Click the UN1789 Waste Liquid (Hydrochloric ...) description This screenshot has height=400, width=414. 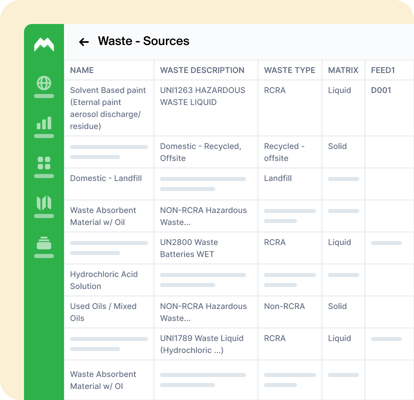click(202, 344)
